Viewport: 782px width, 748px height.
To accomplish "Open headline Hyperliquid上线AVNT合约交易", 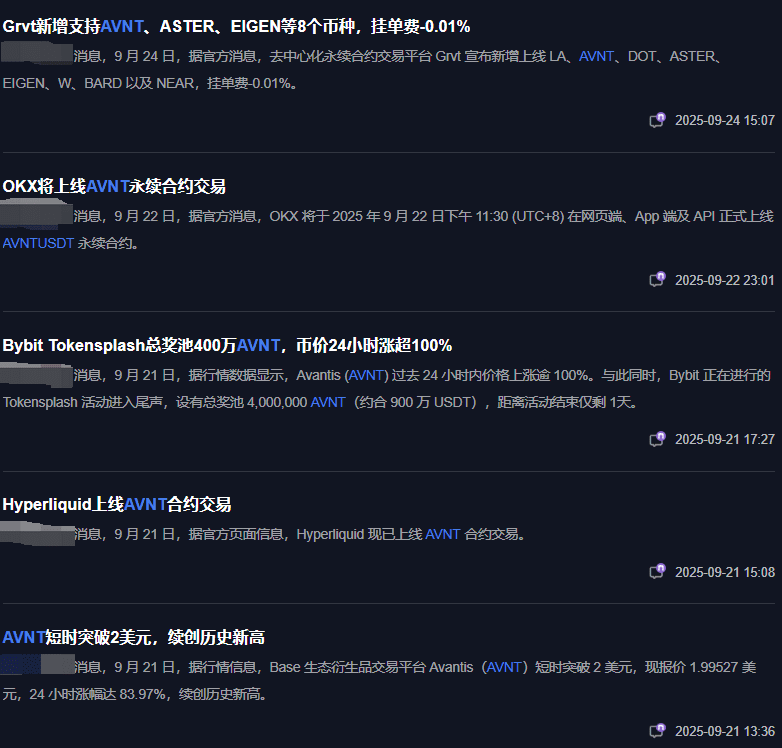I will (117, 505).
